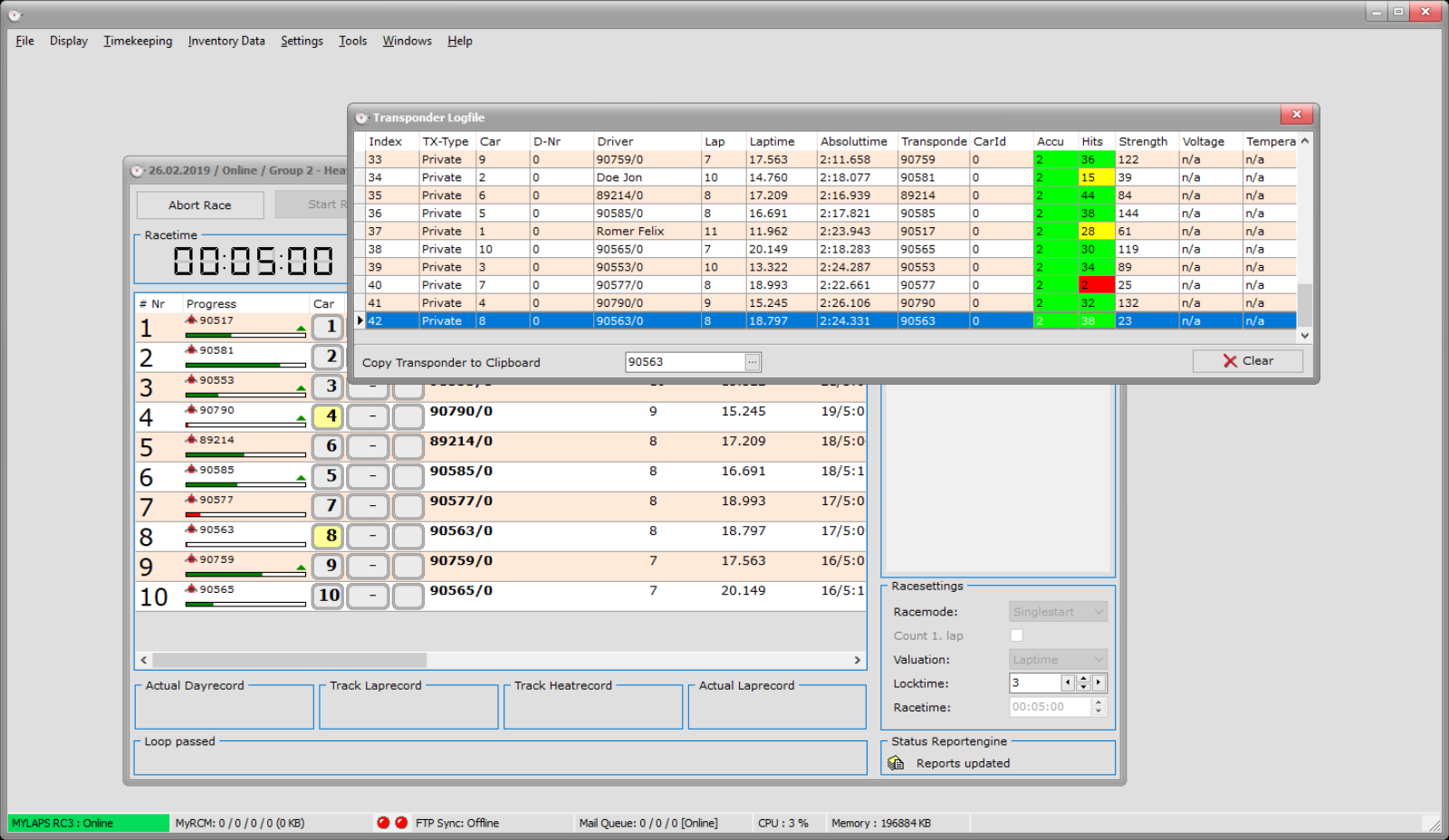Close the Transponder Logfile window
Viewport: 1449px width, 840px height.
1296,114
